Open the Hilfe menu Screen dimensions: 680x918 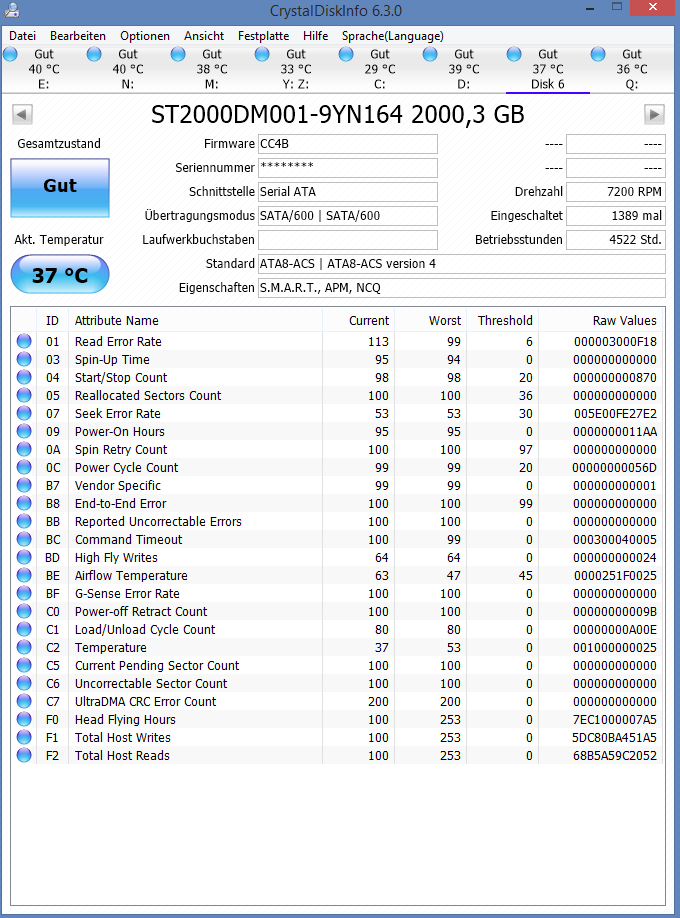[x=316, y=36]
